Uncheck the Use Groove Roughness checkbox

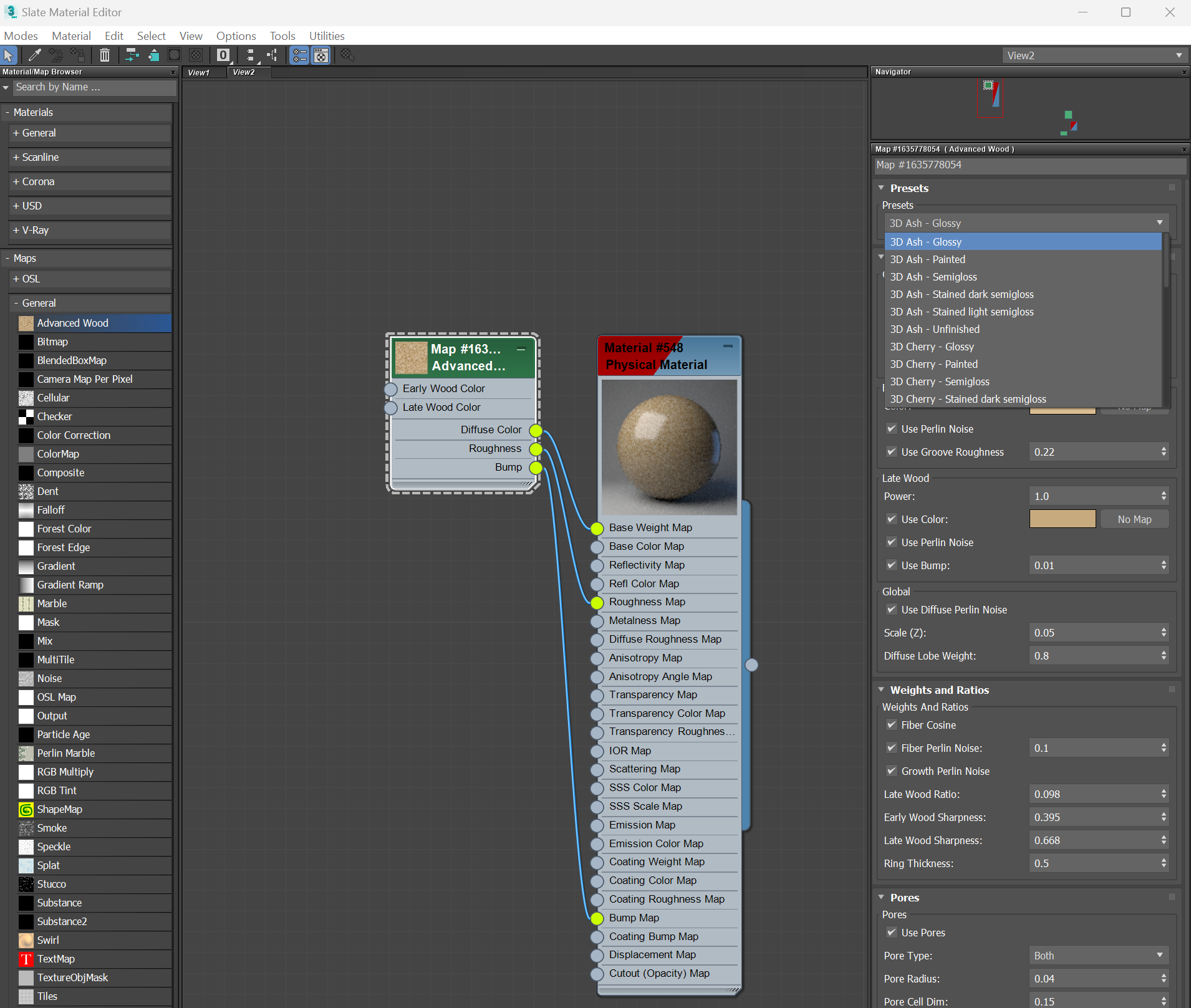[x=892, y=452]
